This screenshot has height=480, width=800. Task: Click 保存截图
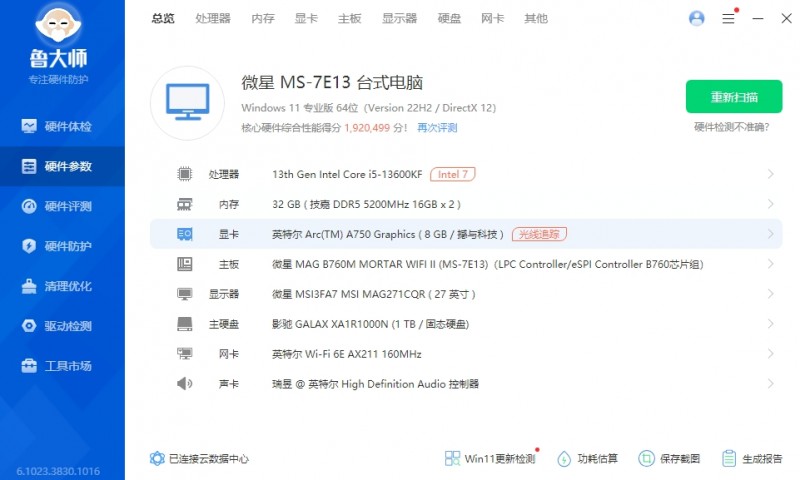tap(669, 459)
